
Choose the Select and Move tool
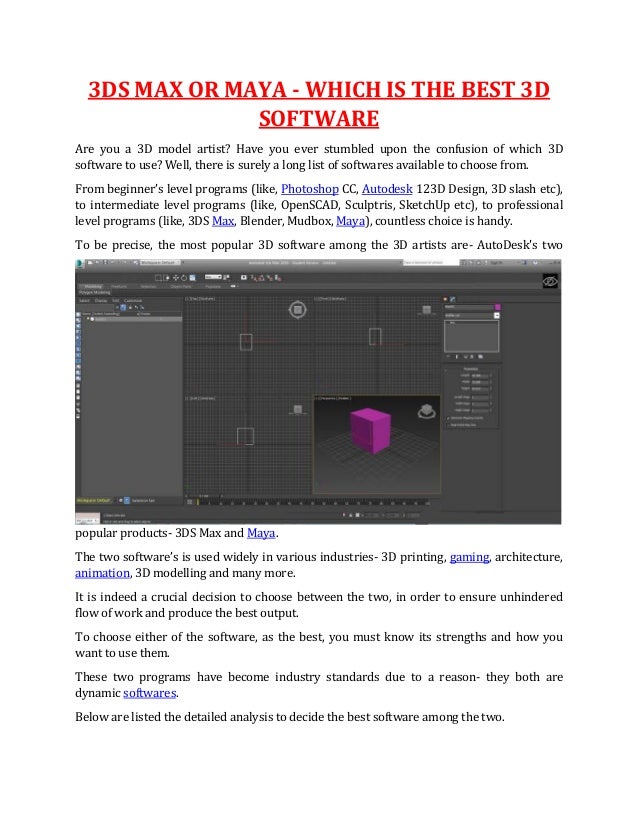click(175, 278)
